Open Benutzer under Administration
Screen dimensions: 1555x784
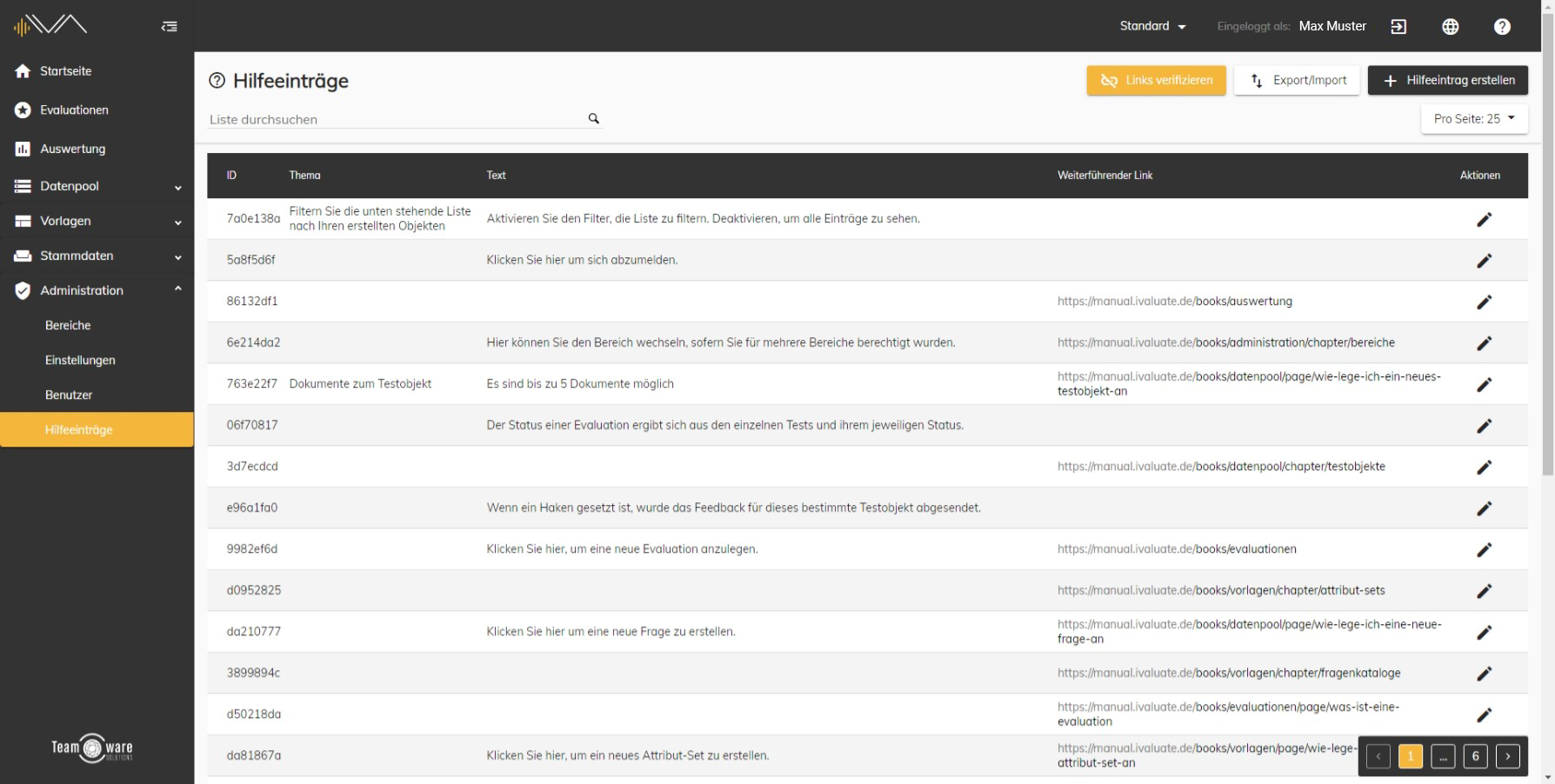tap(97, 395)
